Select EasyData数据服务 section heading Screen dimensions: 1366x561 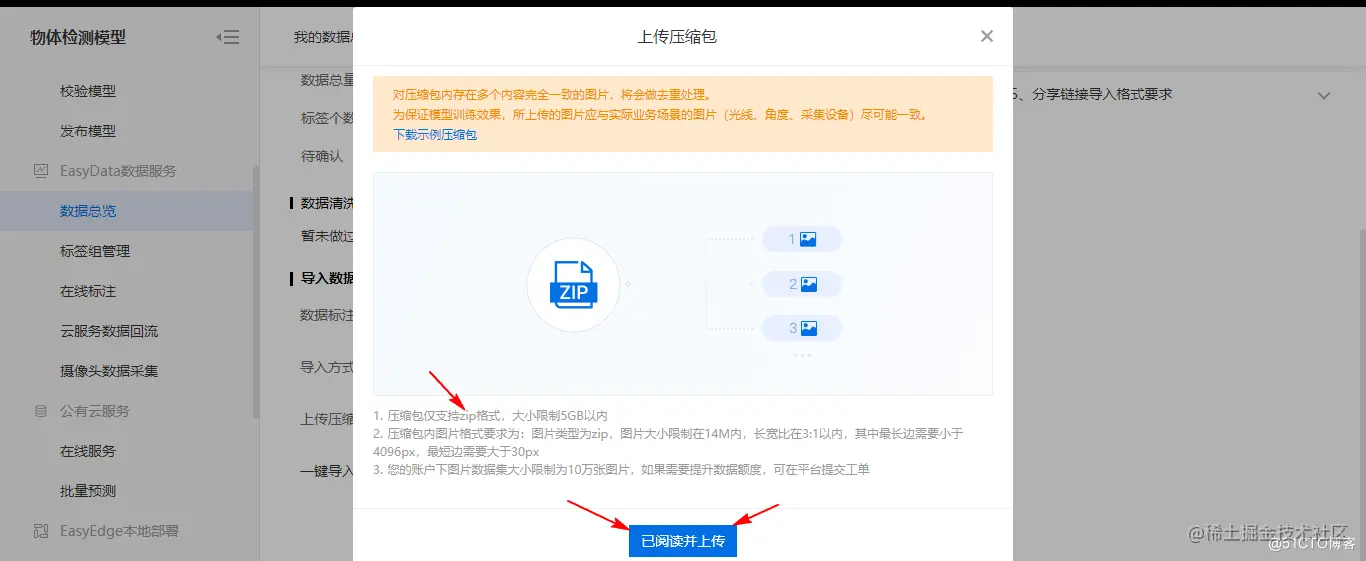[x=118, y=171]
